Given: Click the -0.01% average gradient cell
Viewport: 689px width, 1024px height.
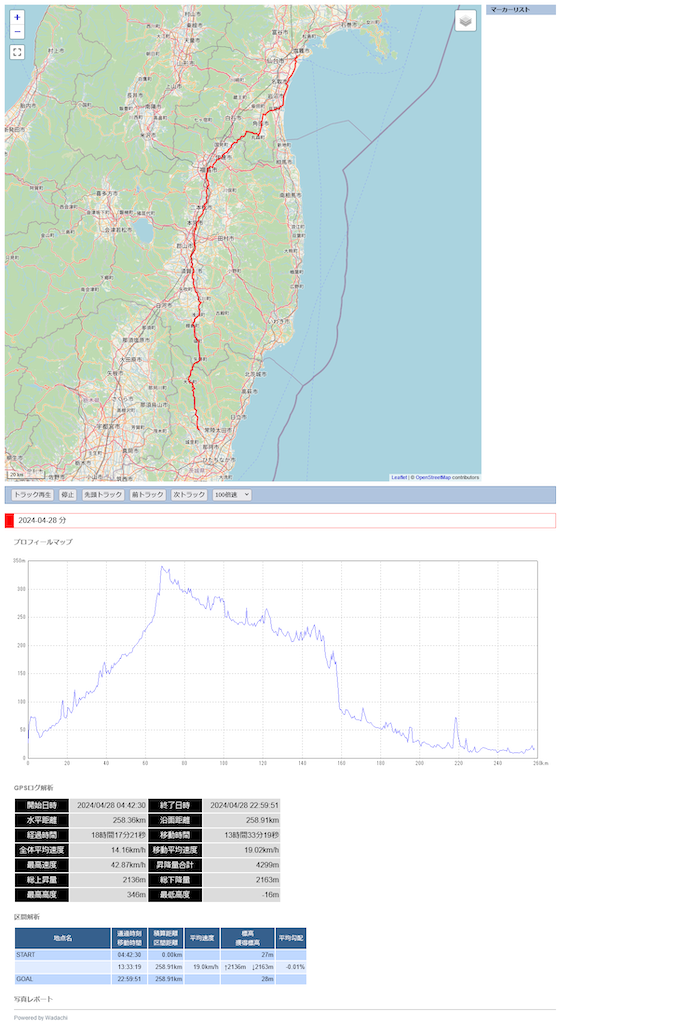Looking at the screenshot, I should (x=291, y=967).
